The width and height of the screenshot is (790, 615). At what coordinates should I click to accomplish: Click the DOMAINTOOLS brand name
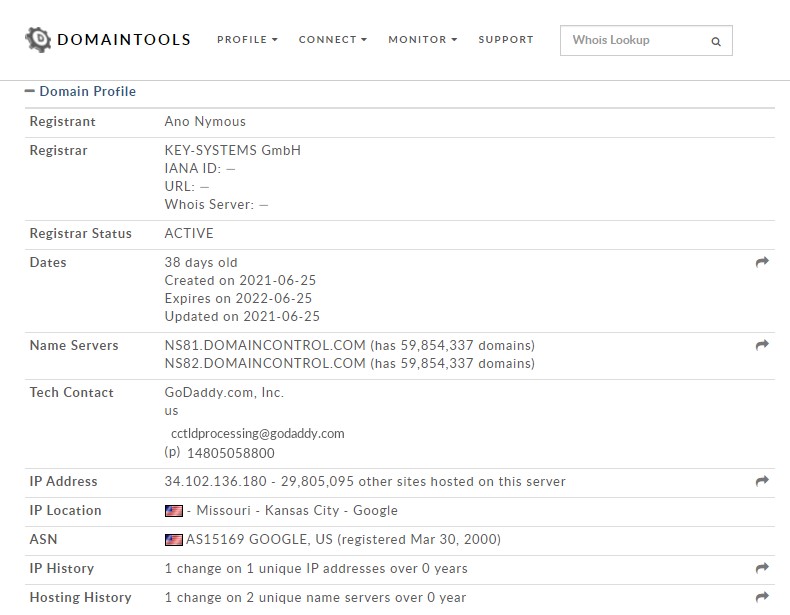coord(124,40)
